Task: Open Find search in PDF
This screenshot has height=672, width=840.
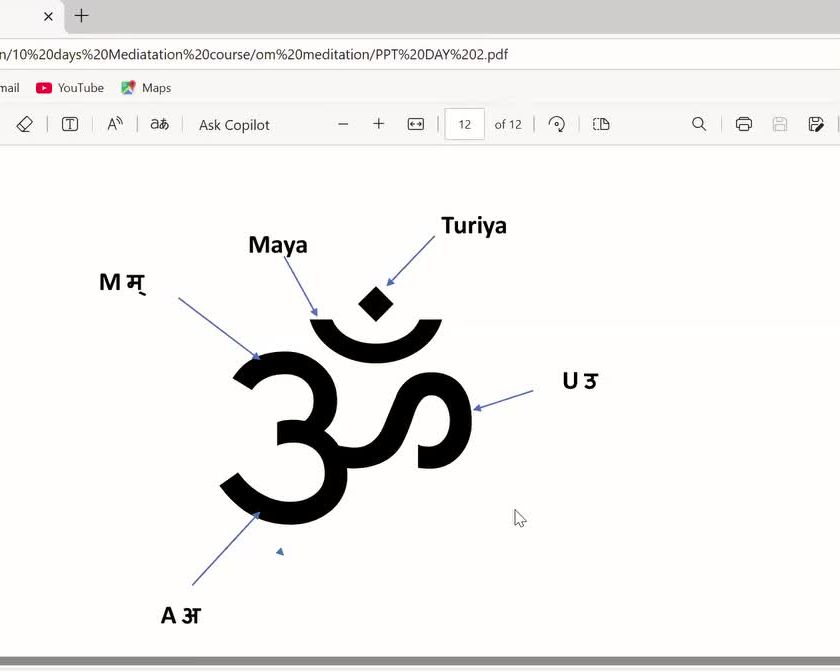Action: [x=699, y=124]
